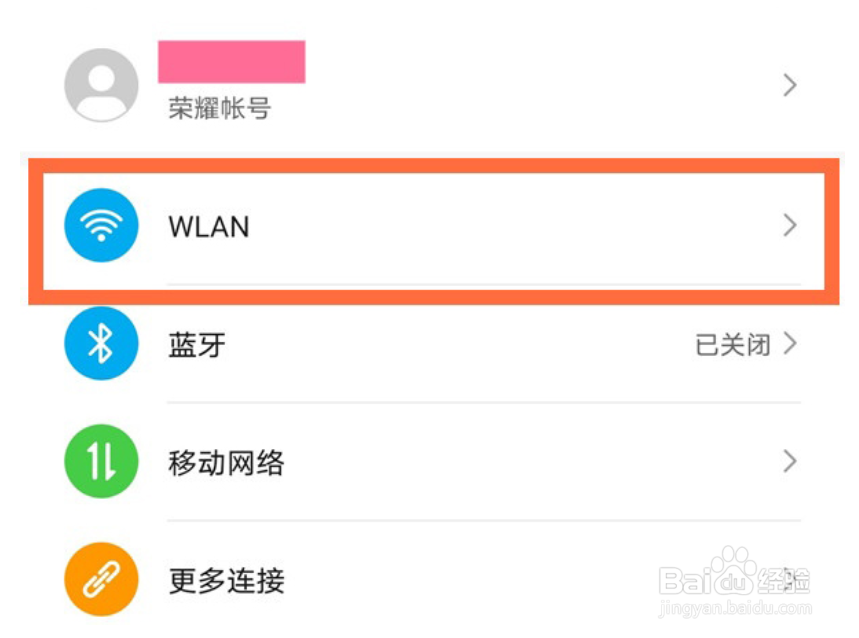Click the Baidu 经验 watermark text
Image resolution: width=859 pixels, height=638 pixels.
[783, 581]
